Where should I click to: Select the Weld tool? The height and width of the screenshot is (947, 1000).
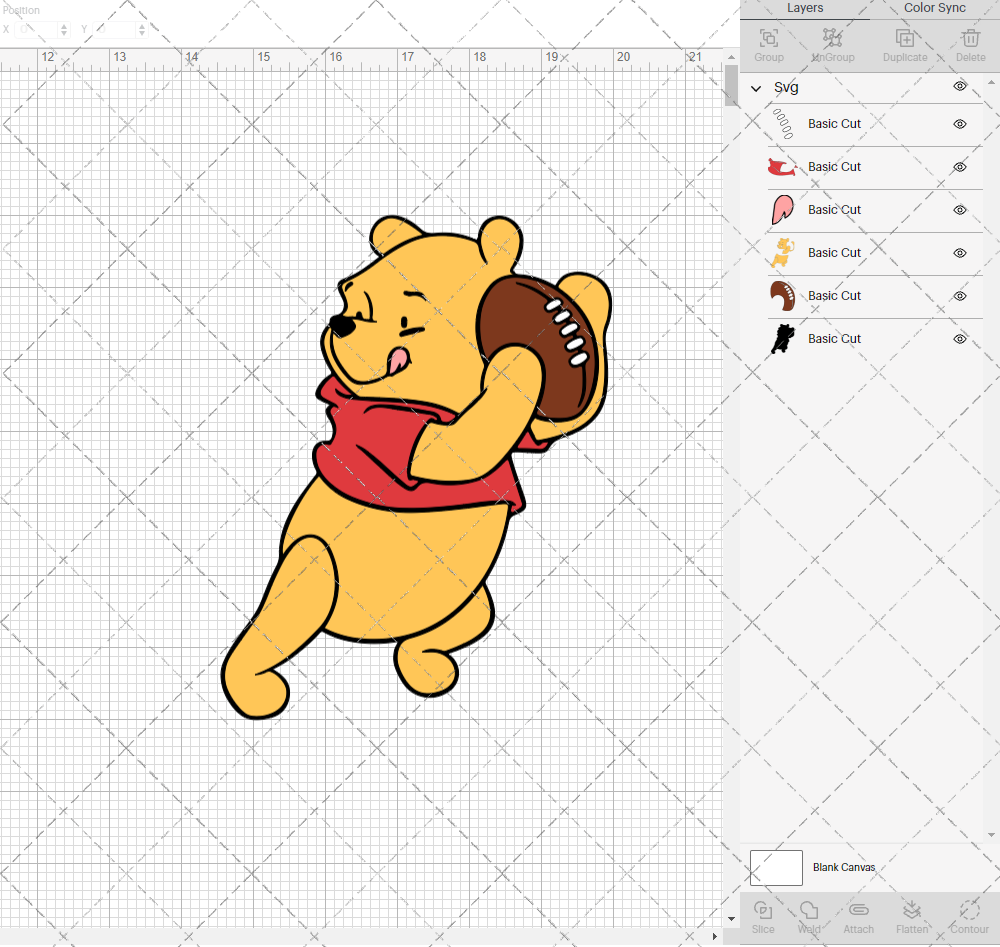click(809, 910)
